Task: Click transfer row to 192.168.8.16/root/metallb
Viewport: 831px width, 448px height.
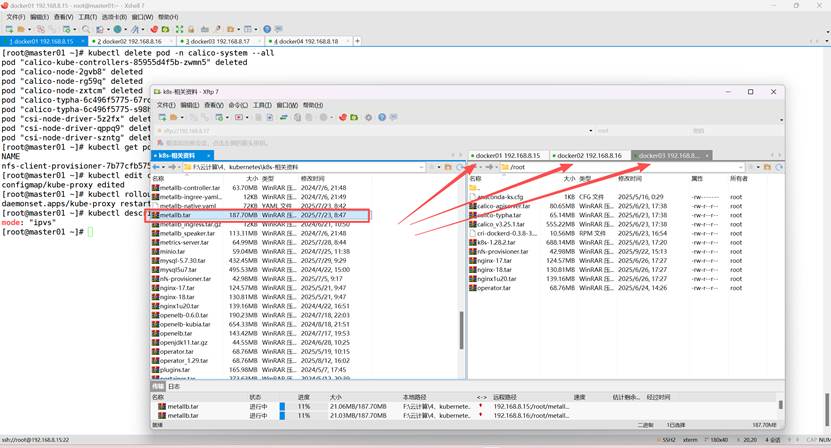Action: [465, 416]
